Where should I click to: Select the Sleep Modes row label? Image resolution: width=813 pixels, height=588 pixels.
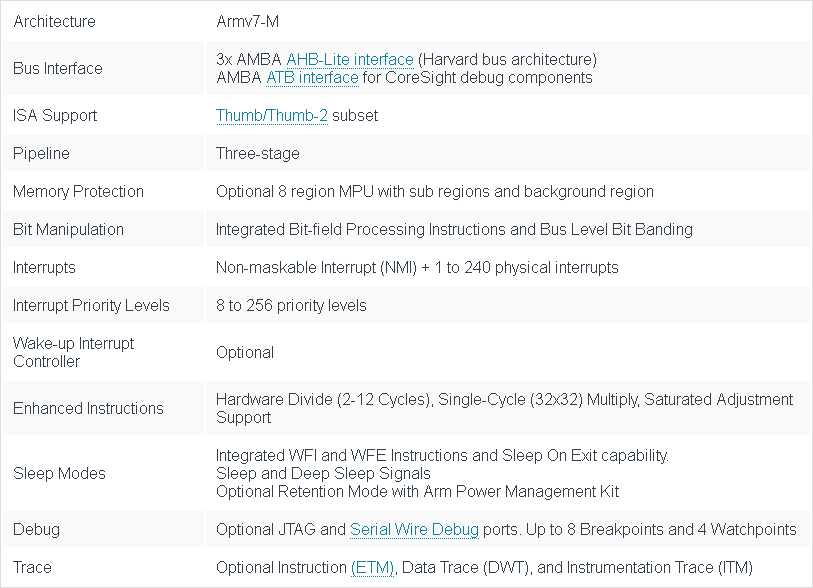(59, 473)
